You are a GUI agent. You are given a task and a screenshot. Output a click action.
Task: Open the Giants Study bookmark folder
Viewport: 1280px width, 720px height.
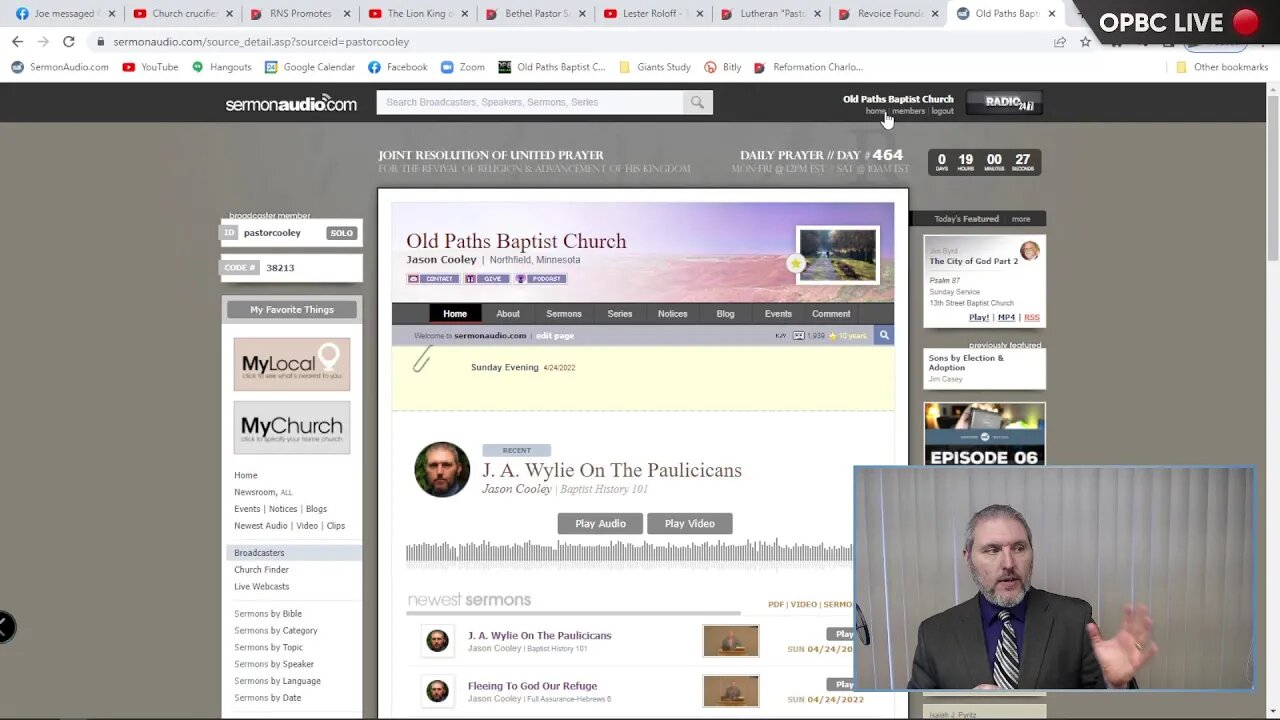coord(655,67)
